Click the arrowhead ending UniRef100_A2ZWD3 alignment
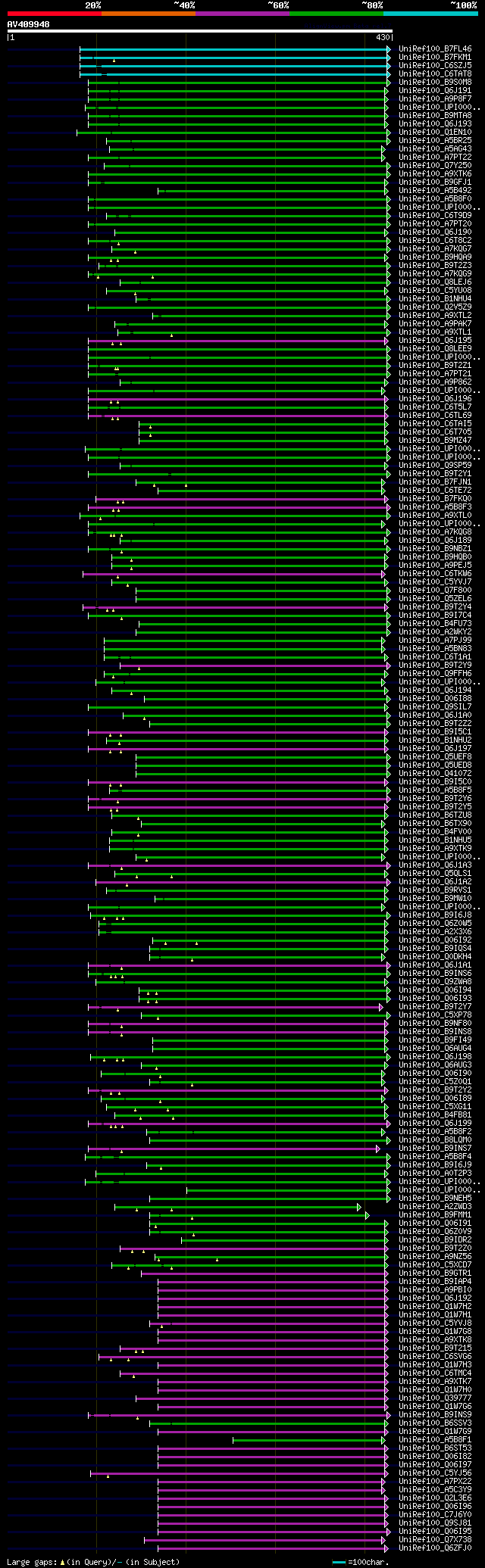Screen dimensions: 485x1568 359,1207
